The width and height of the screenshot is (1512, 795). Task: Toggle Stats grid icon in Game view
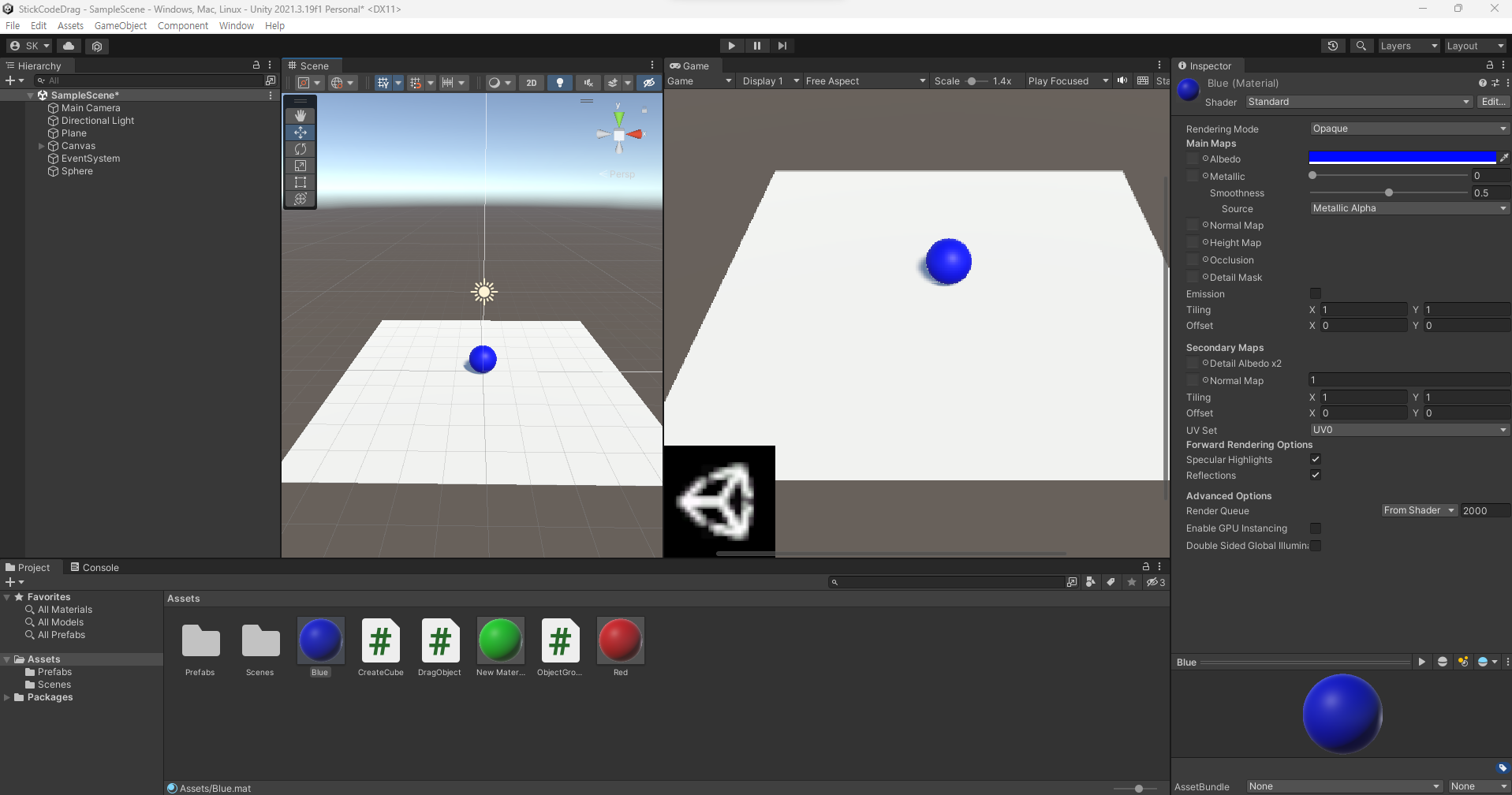click(1143, 80)
